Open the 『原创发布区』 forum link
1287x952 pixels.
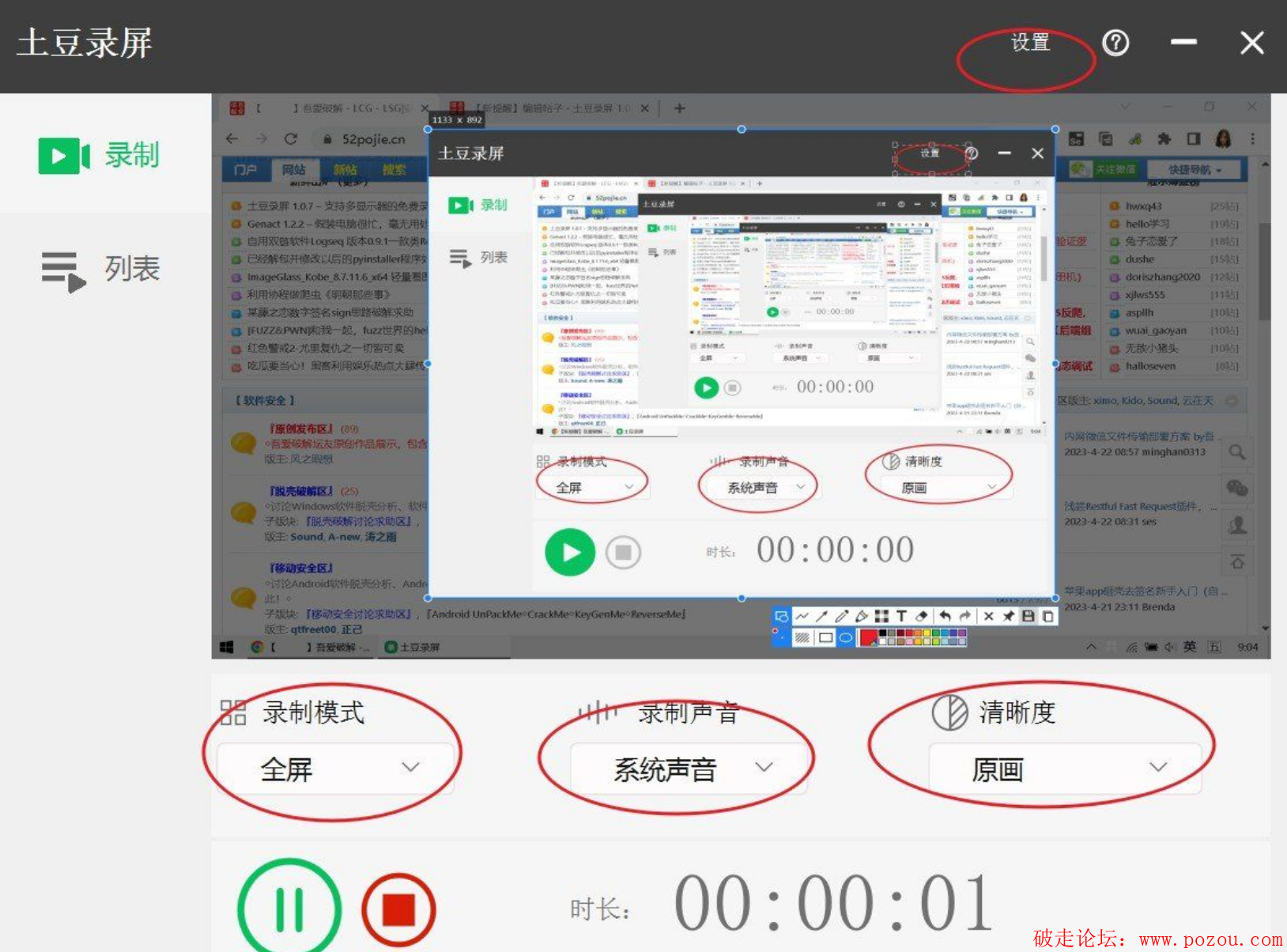(x=301, y=429)
